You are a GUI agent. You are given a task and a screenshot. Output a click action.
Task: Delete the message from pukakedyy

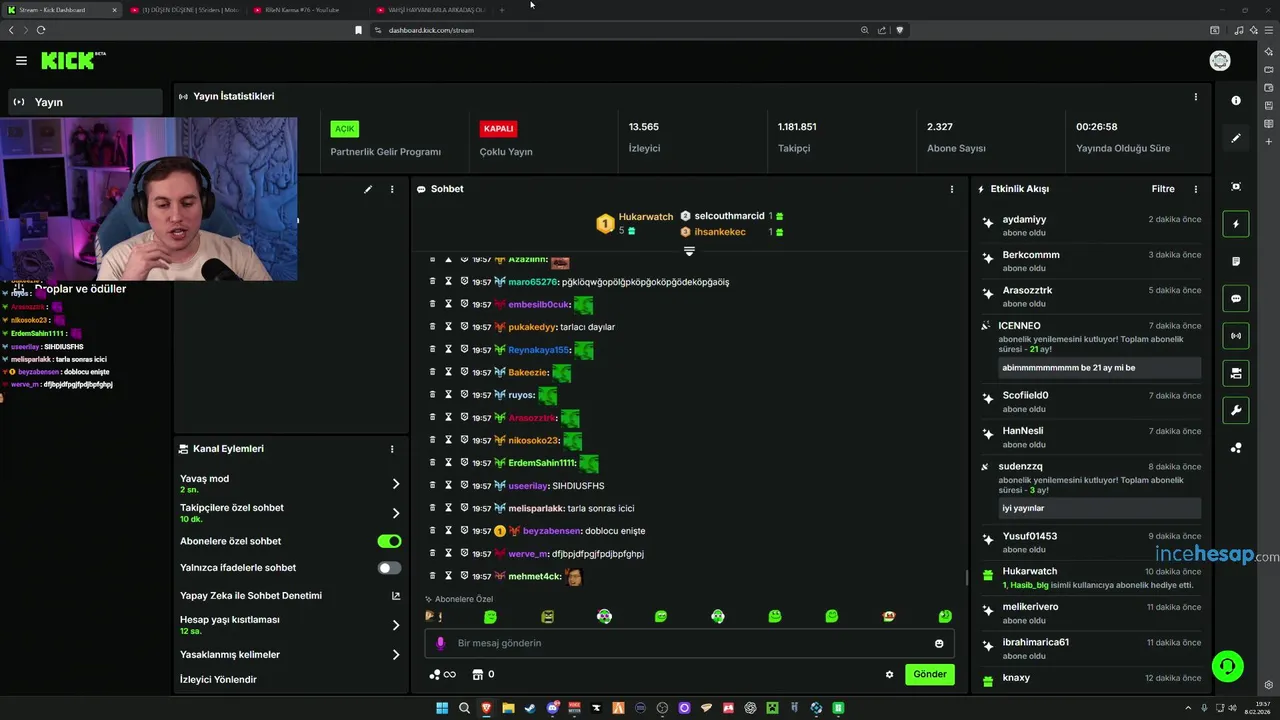tap(432, 327)
